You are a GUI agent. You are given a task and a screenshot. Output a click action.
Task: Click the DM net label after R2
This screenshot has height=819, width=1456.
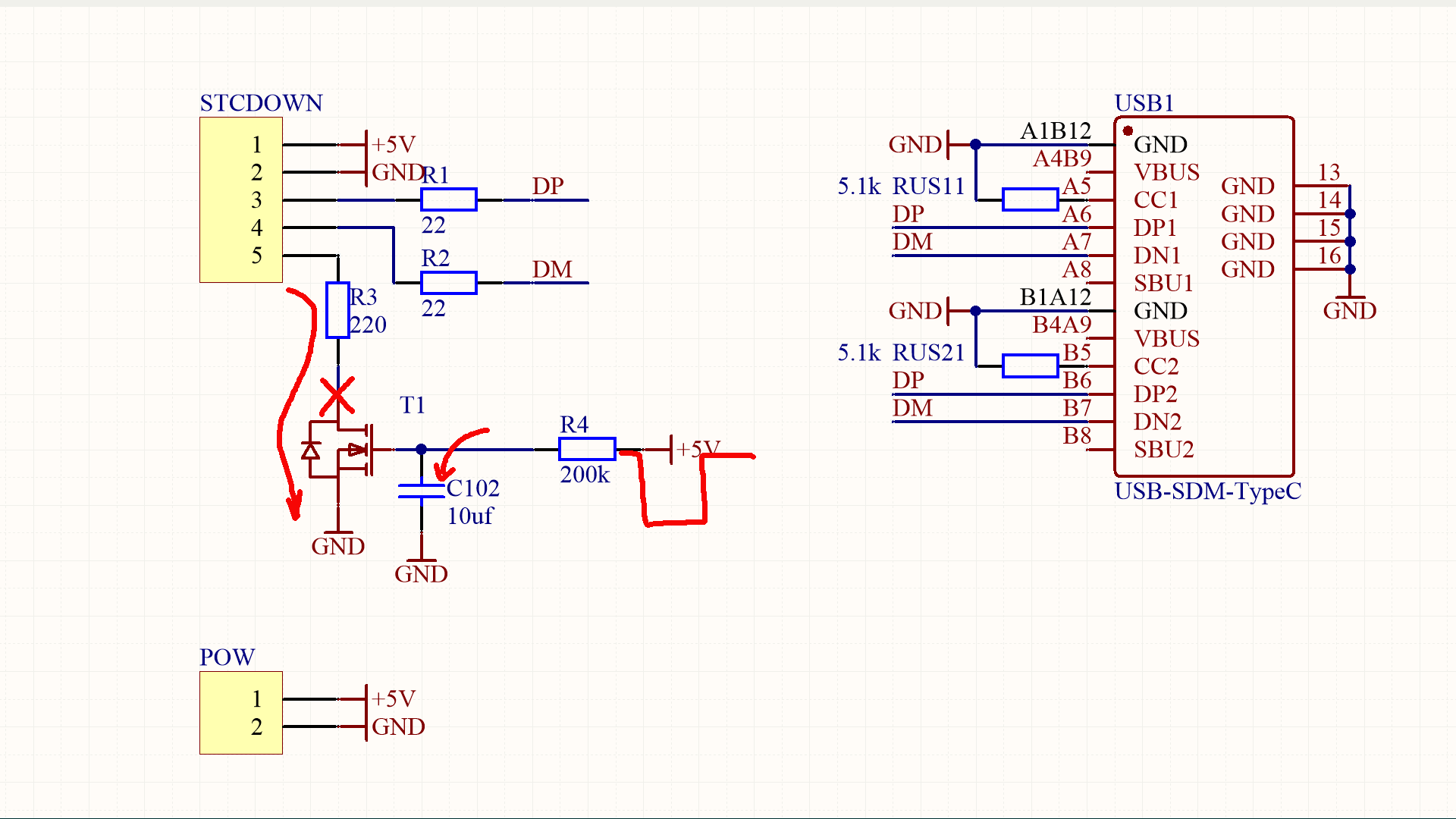551,270
